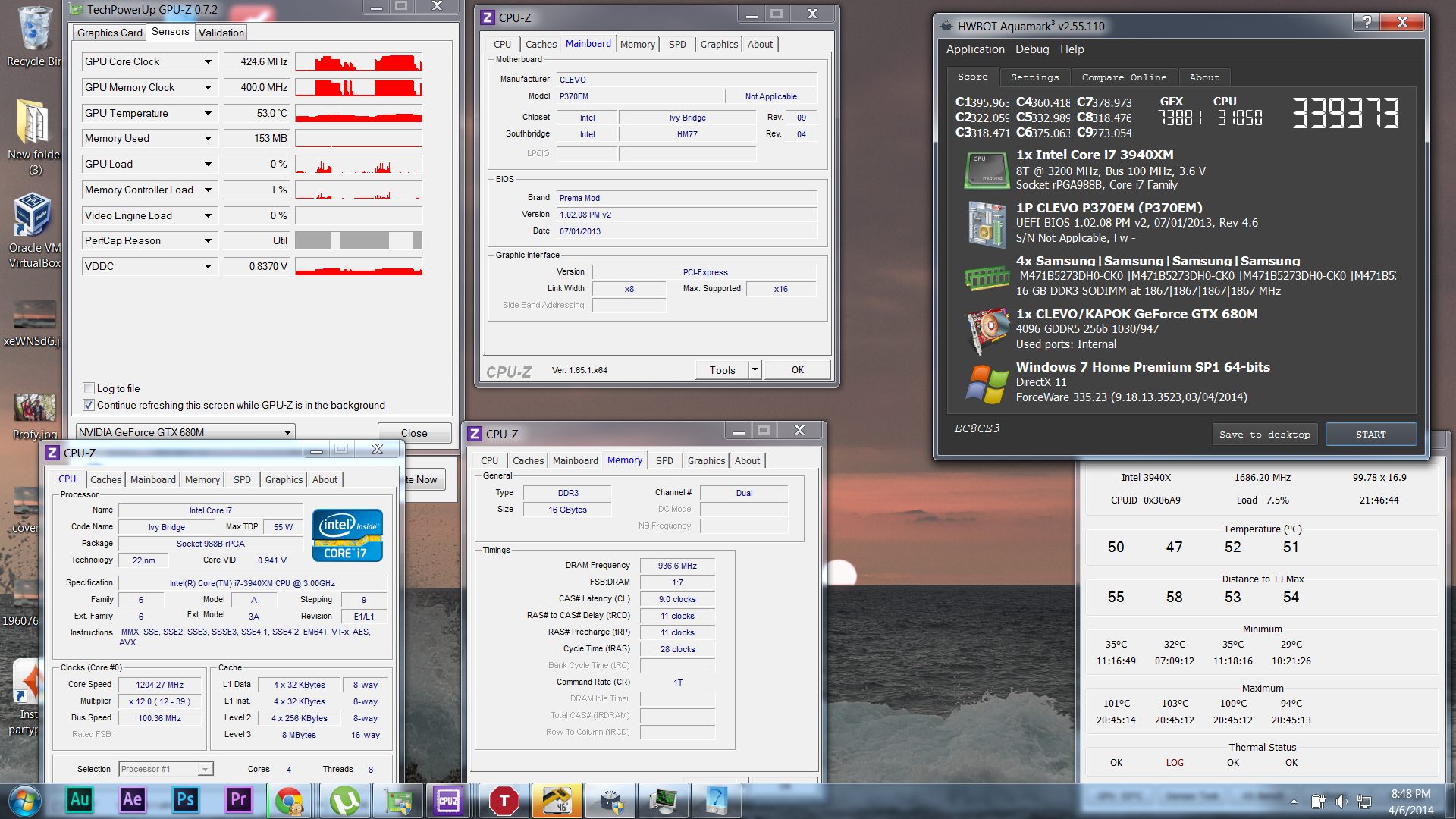Image resolution: width=1456 pixels, height=819 pixels.
Task: Open the HWBOT Aquamark taskbar icon
Action: (610, 801)
